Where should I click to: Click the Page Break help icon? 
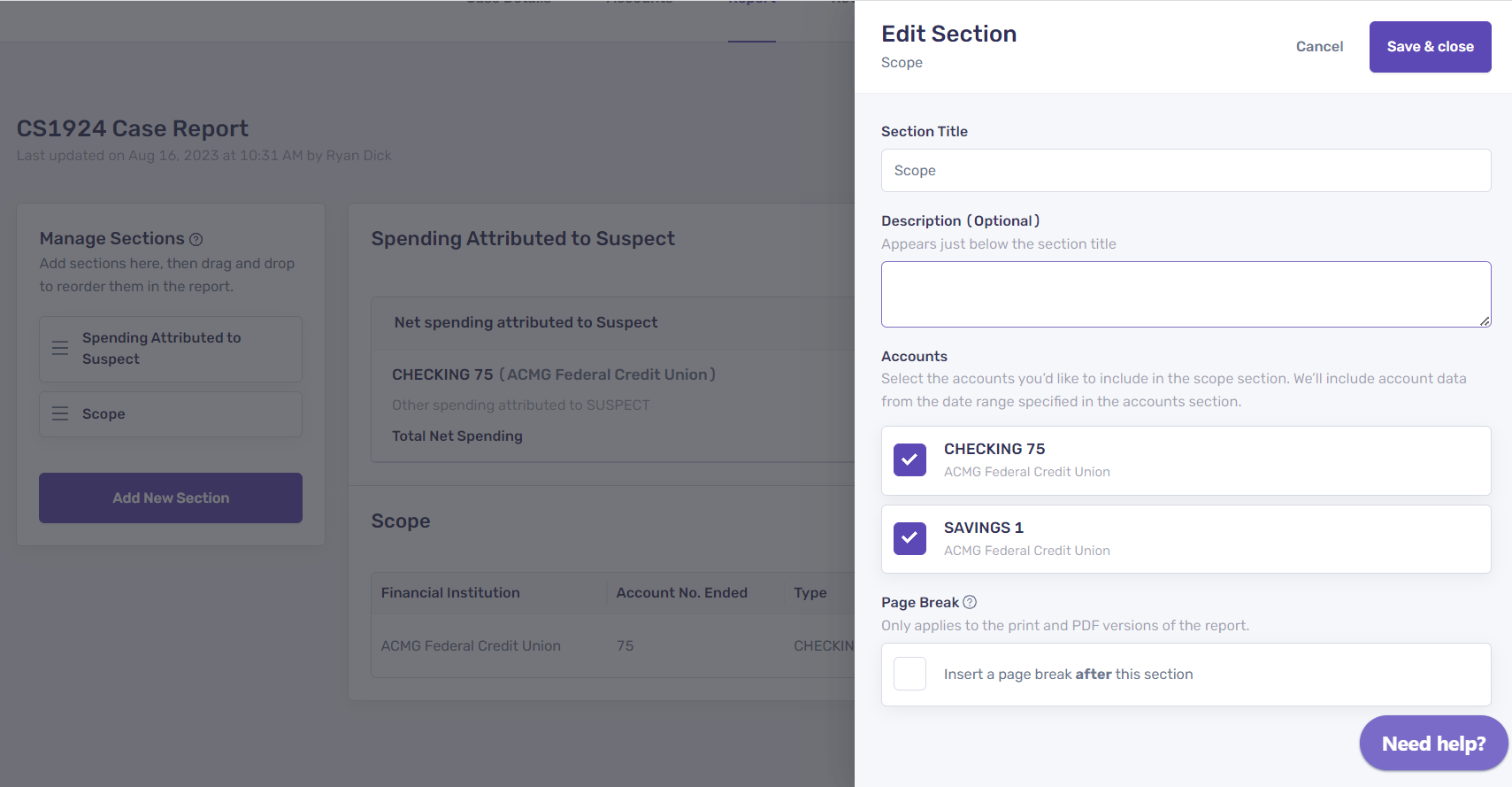970,602
